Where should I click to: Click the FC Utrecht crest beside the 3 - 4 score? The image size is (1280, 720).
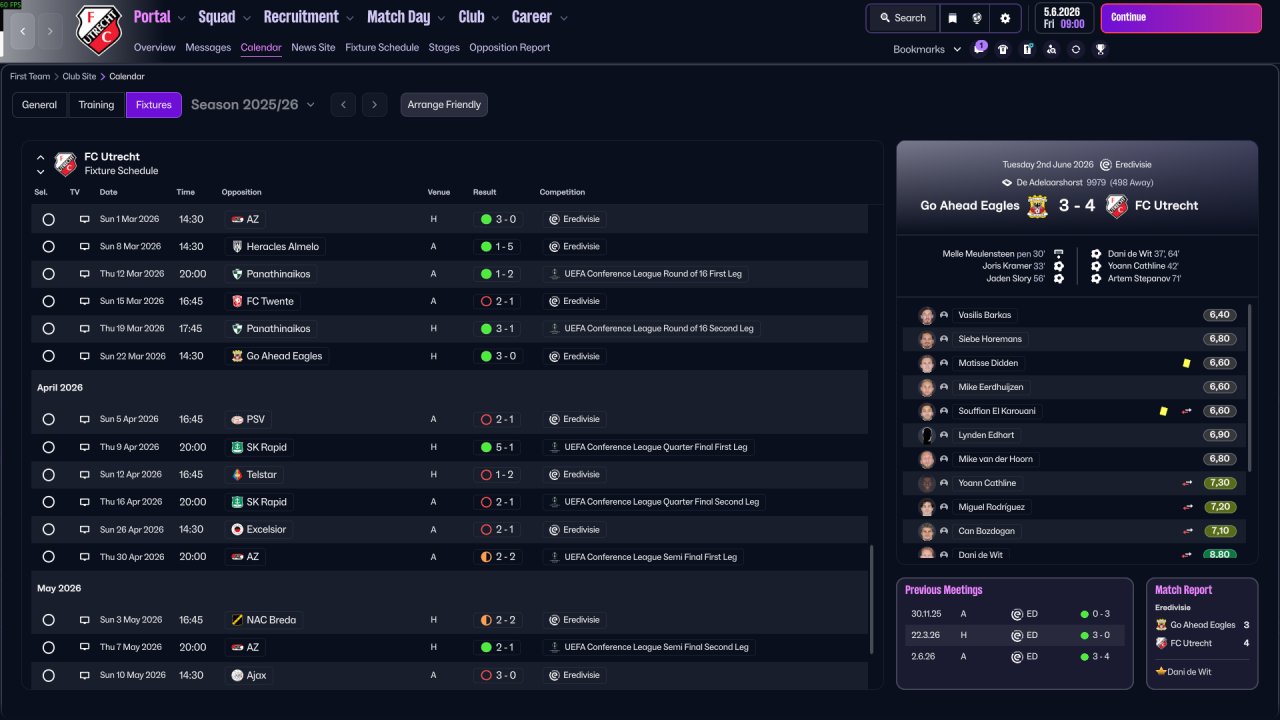pos(1117,206)
